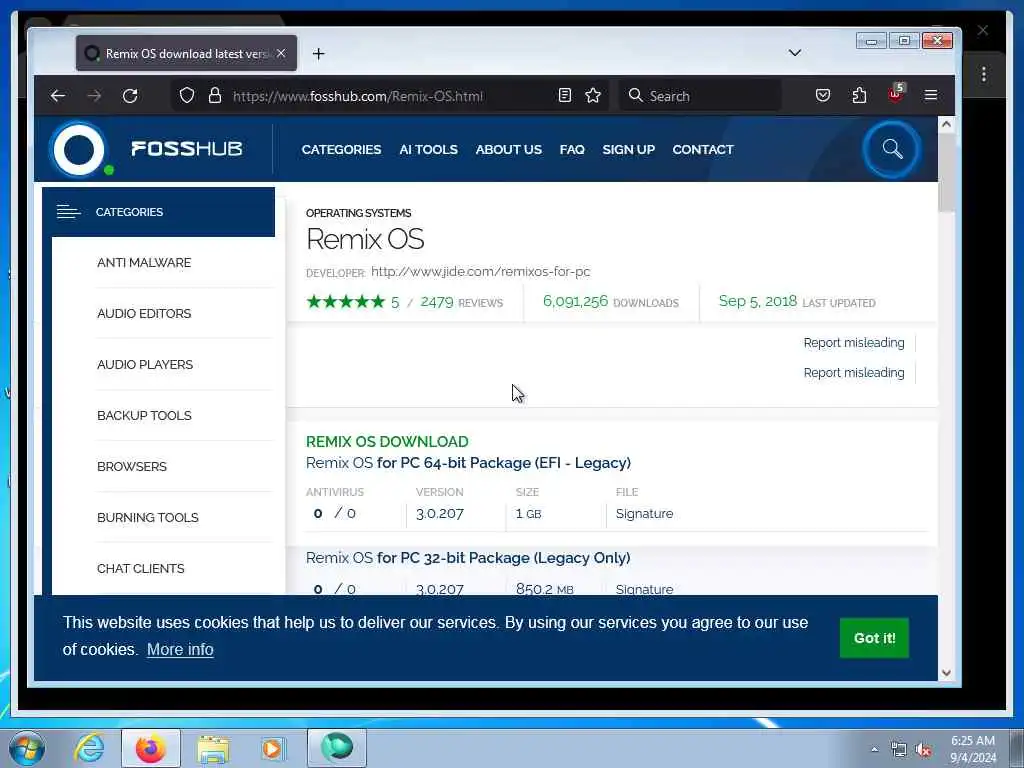Open the taskbar clock showing 6:25 AM
Viewport: 1024px width, 768px height.
[x=973, y=749]
